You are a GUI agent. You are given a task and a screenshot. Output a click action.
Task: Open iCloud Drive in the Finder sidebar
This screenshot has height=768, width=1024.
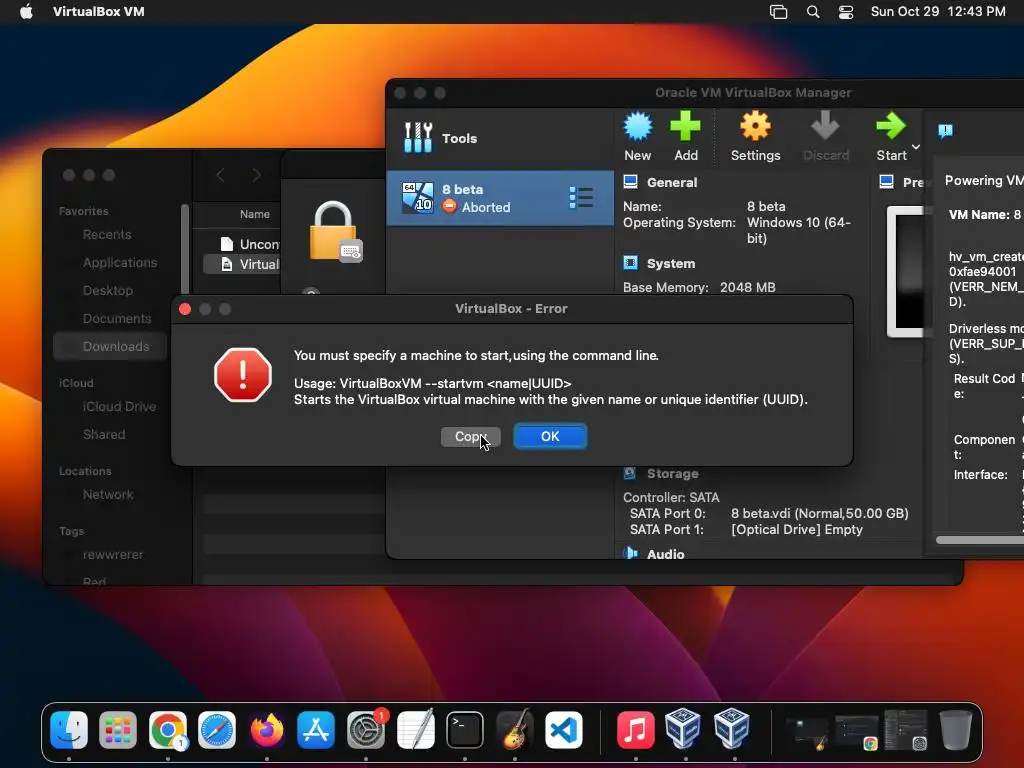point(120,406)
